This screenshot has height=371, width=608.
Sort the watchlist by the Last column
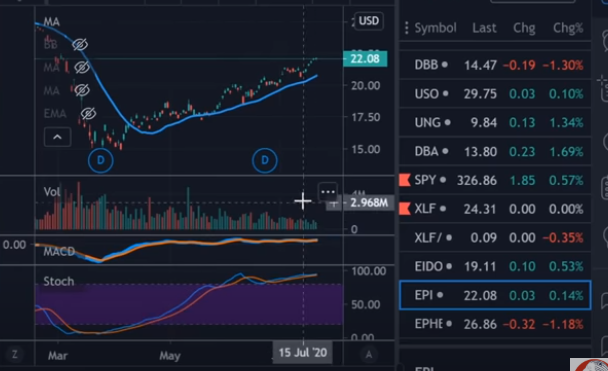click(x=484, y=28)
